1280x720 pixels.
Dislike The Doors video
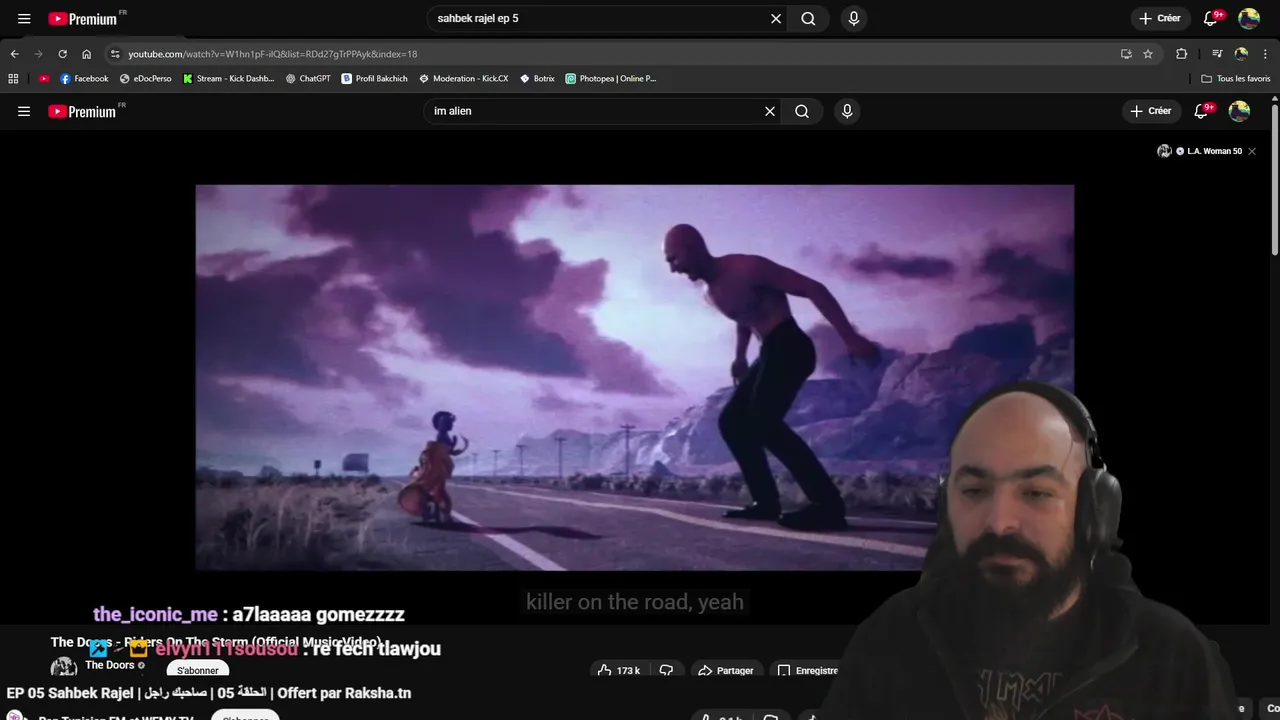(666, 670)
